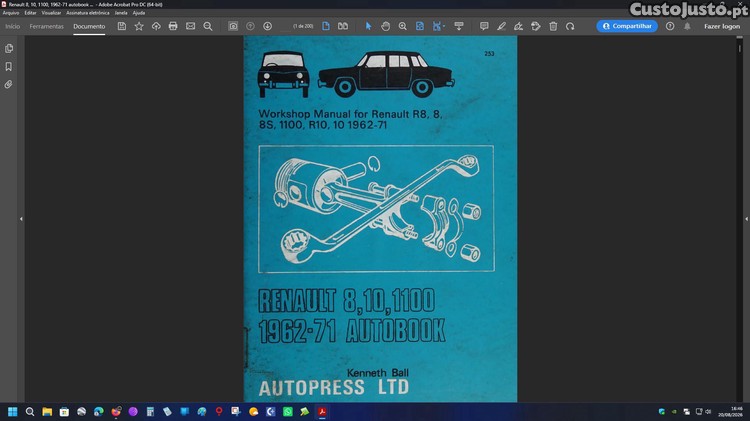
Task: Add a comment with the speech bubble icon
Action: (x=484, y=26)
